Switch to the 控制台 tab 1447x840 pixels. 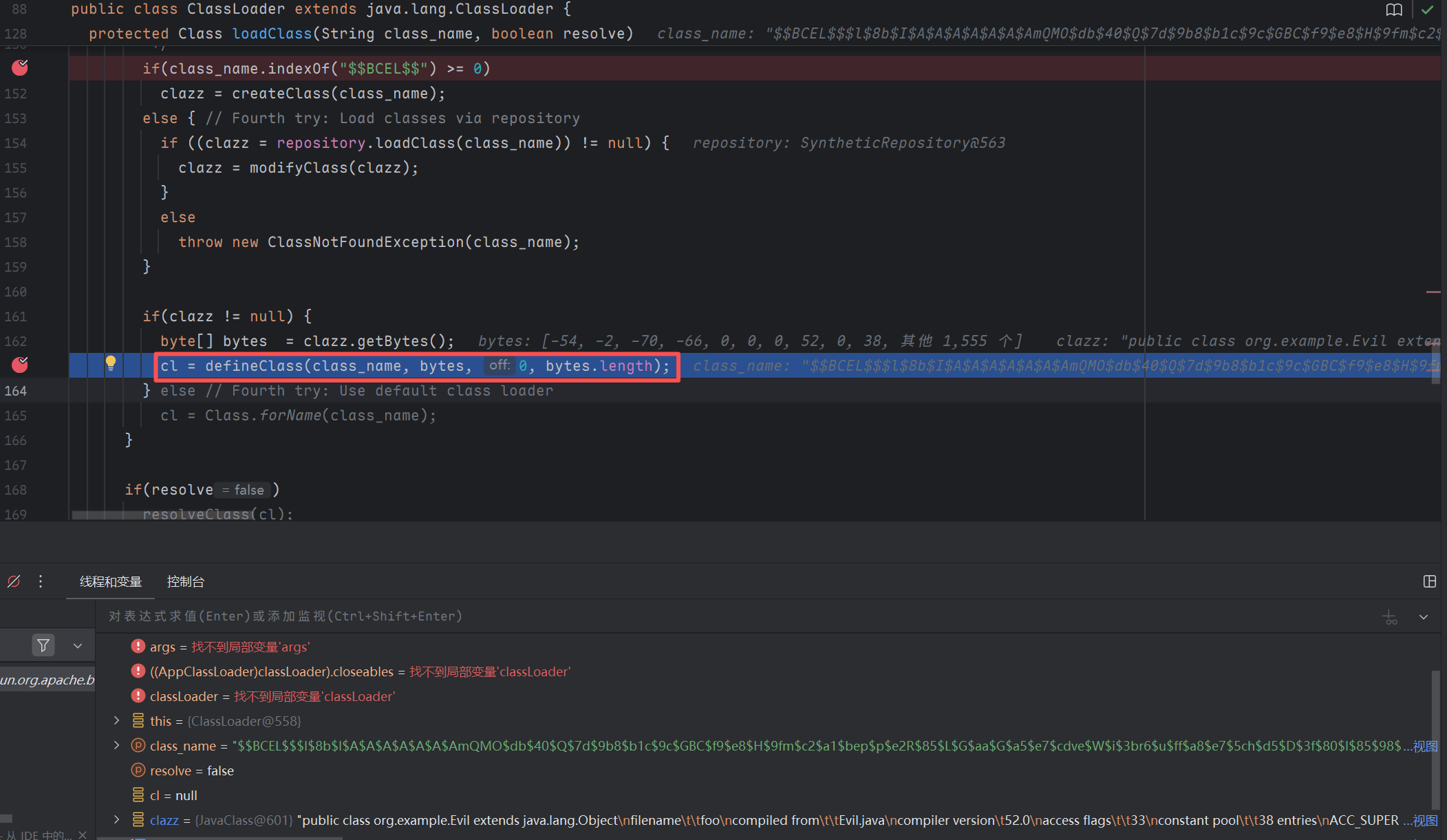point(186,581)
